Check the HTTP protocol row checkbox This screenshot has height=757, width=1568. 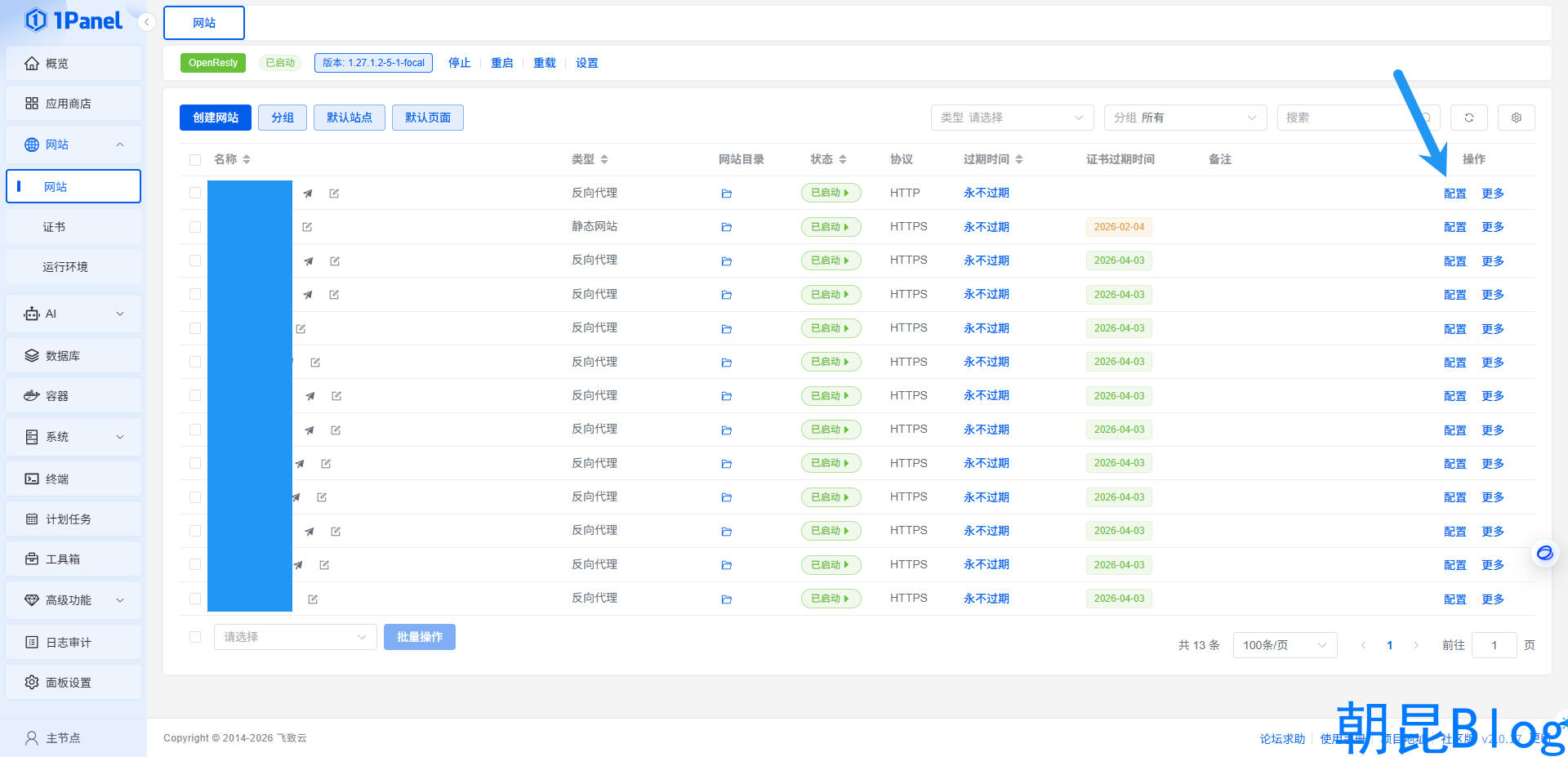click(x=195, y=193)
